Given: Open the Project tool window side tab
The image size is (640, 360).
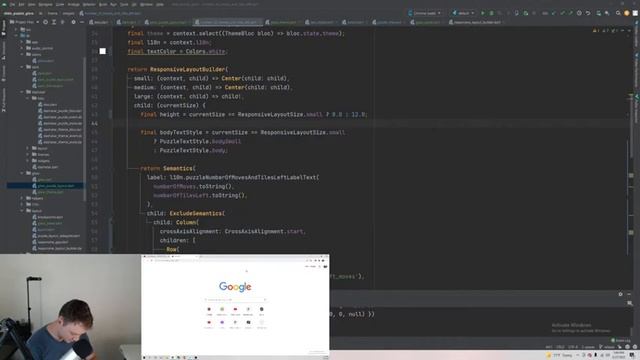Looking at the screenshot, I should point(4,28).
